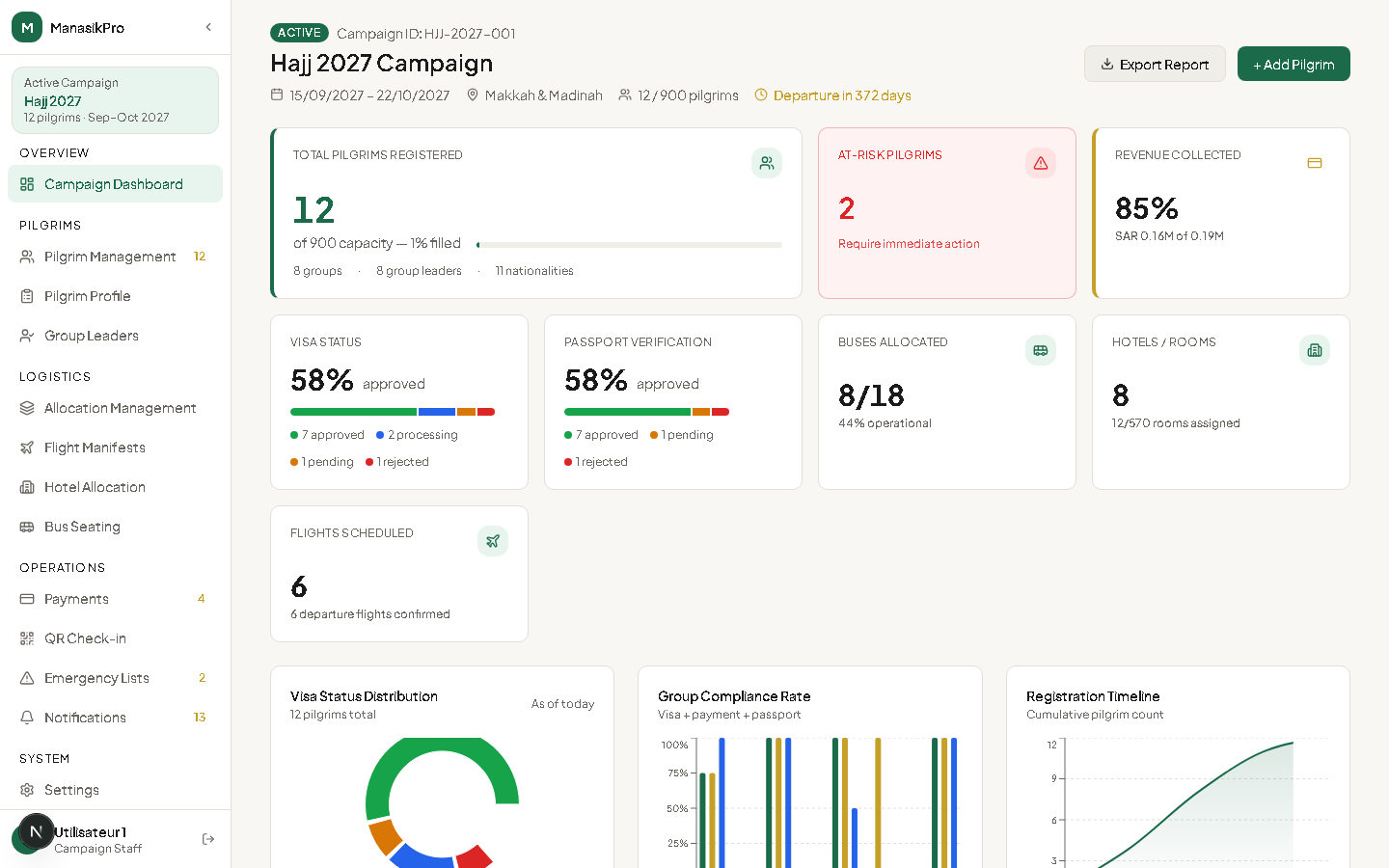Click the Notifications bell icon
Image resolution: width=1389 pixels, height=868 pixels.
tap(27, 718)
